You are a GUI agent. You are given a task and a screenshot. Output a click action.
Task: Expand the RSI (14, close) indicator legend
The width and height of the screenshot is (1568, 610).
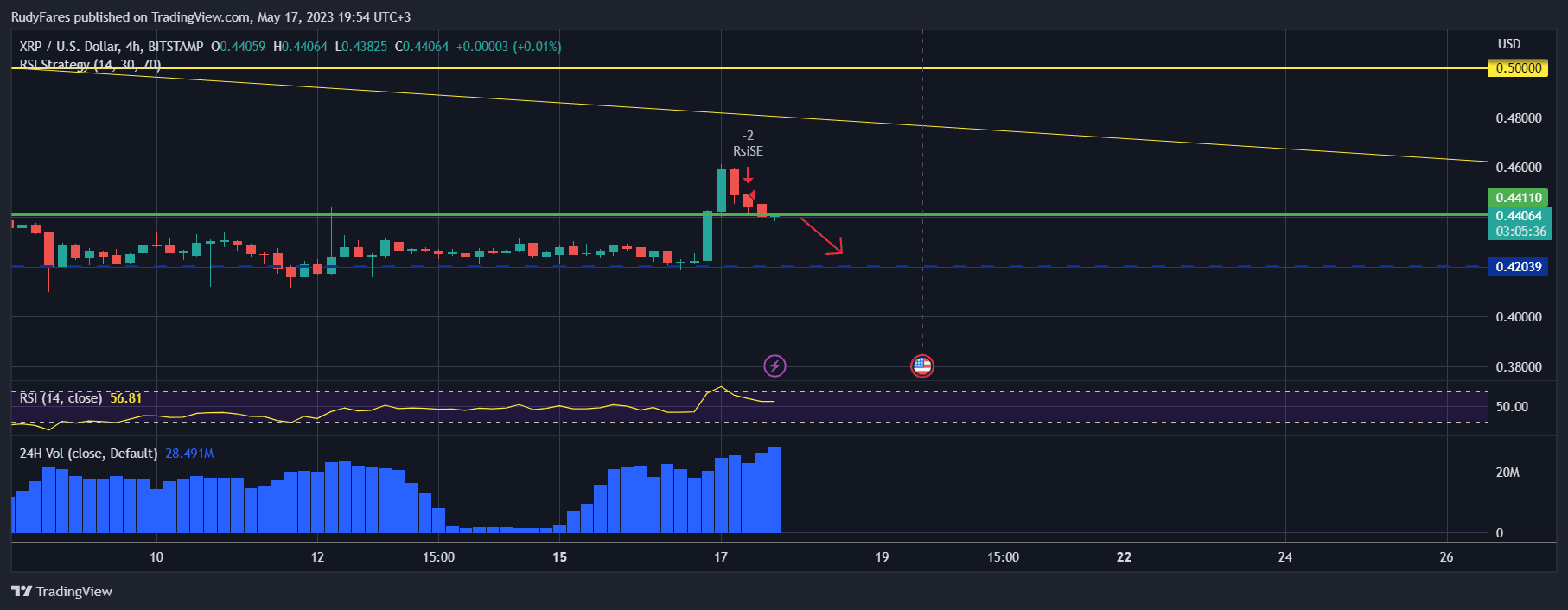(x=61, y=398)
